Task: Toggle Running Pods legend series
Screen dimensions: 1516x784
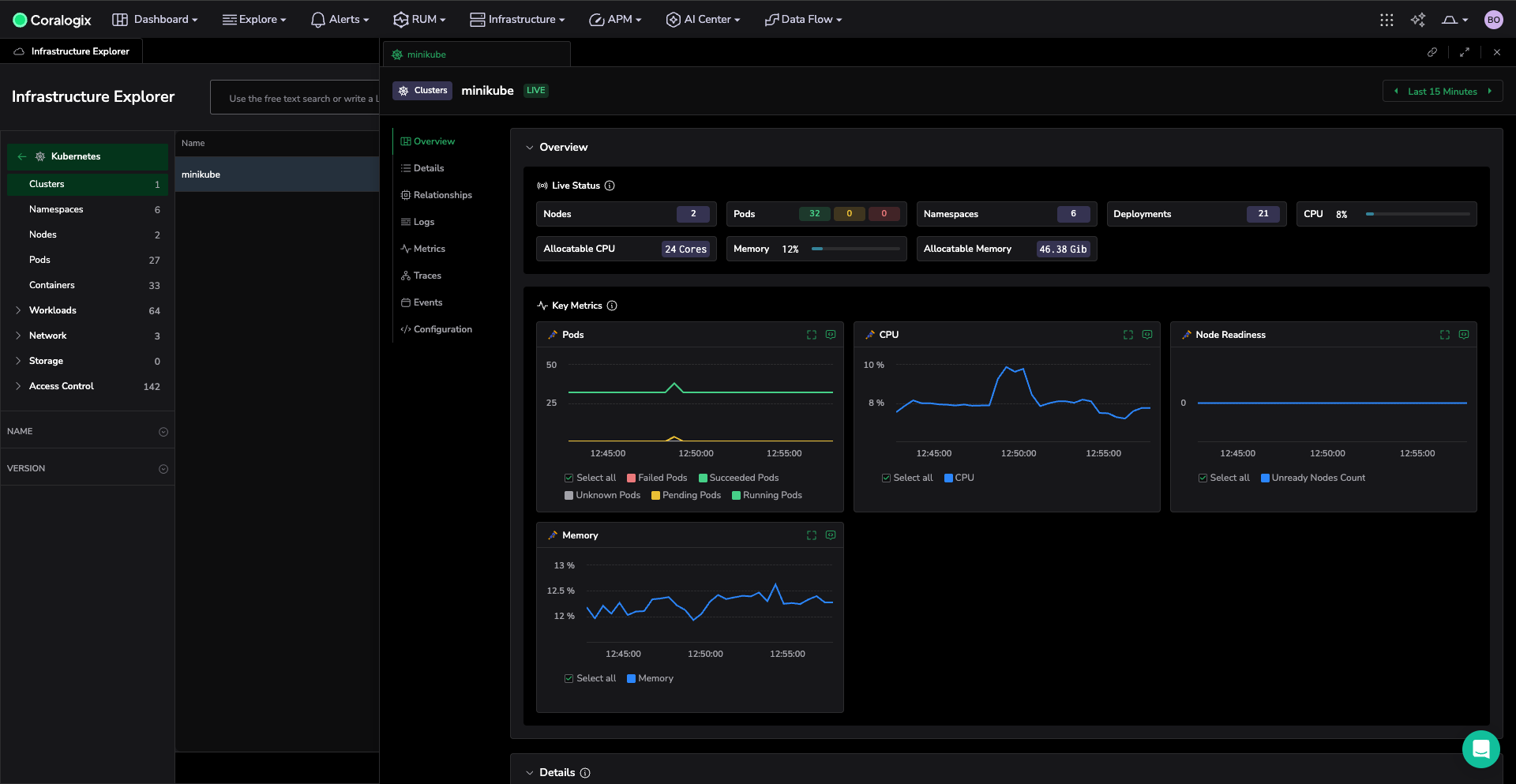Action: [767, 495]
